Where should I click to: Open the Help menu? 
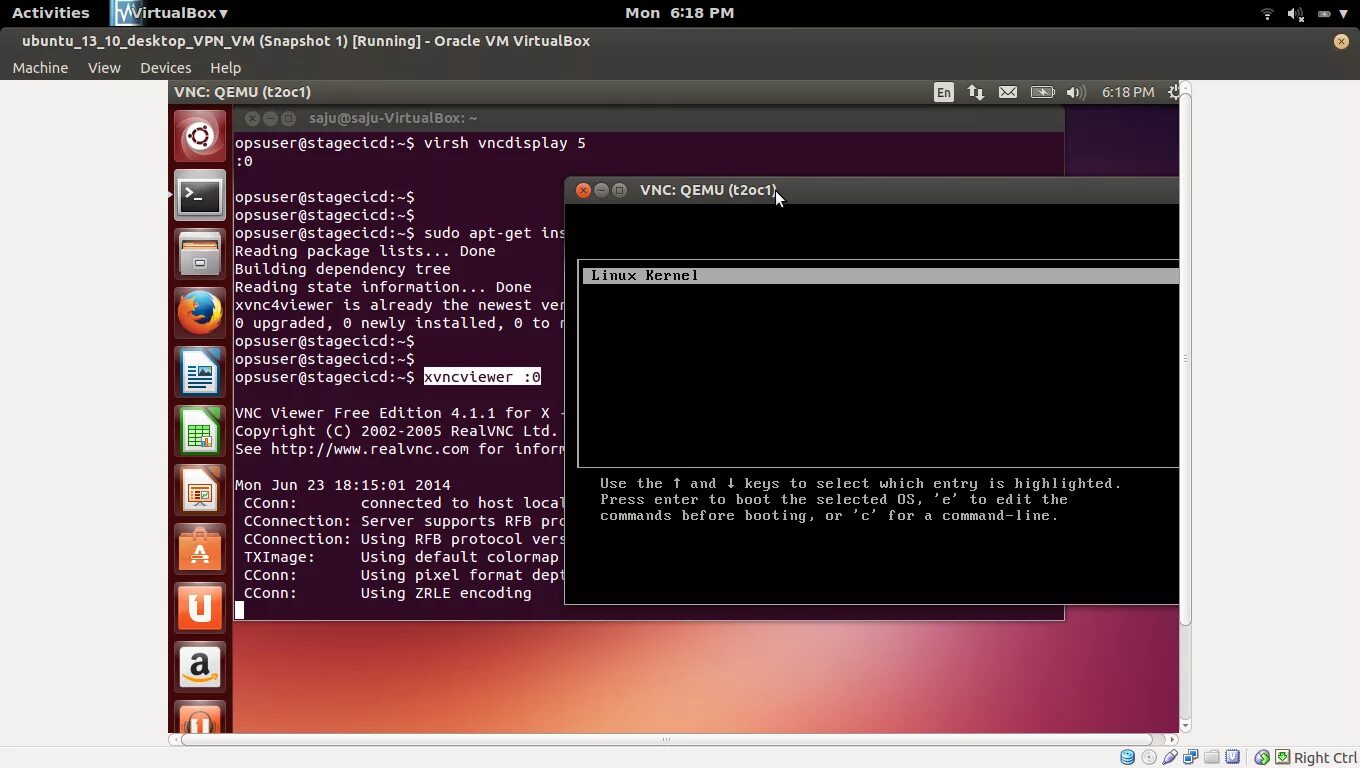tap(225, 68)
